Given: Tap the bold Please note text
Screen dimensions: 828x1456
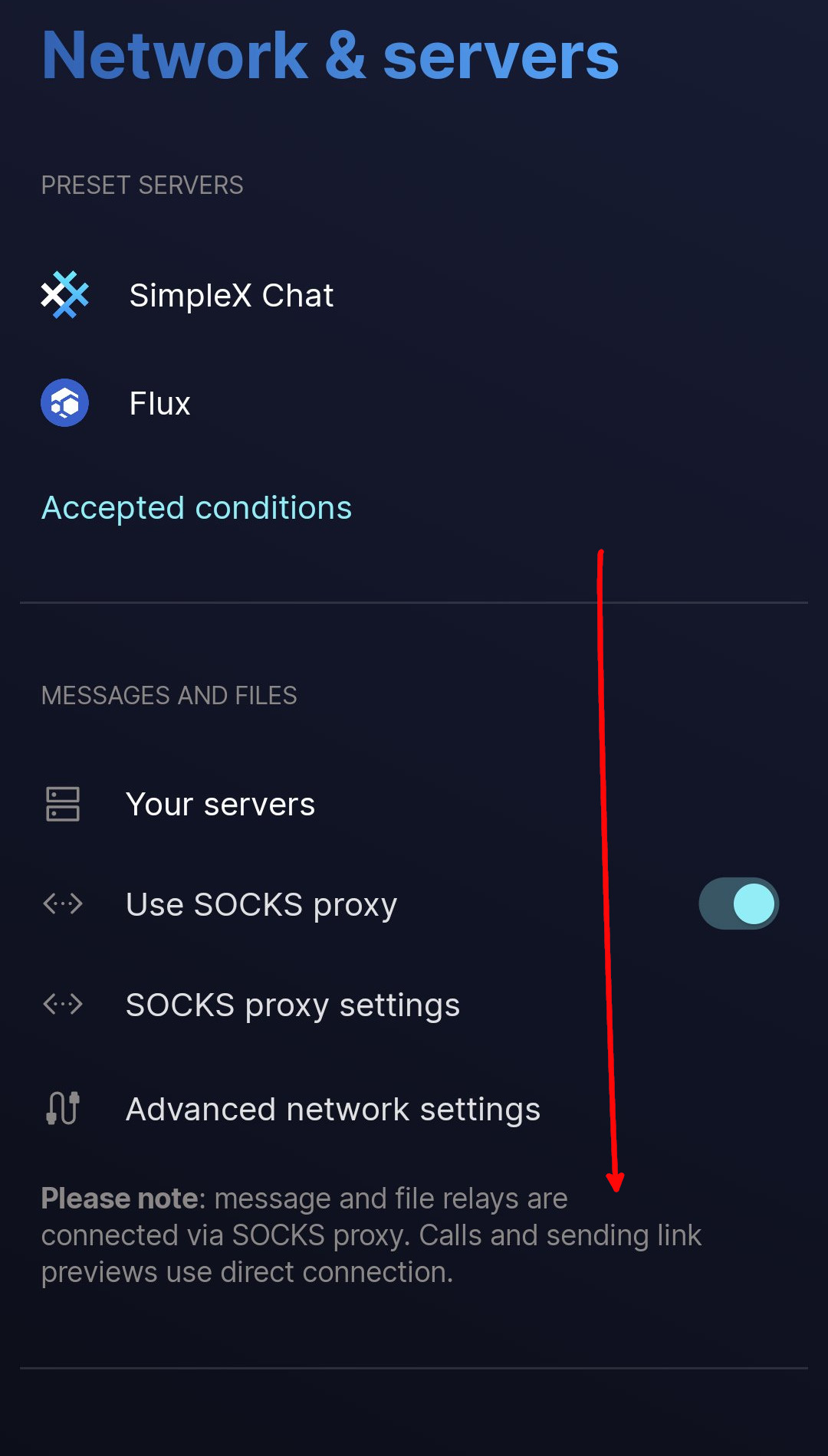Looking at the screenshot, I should click(x=120, y=1199).
